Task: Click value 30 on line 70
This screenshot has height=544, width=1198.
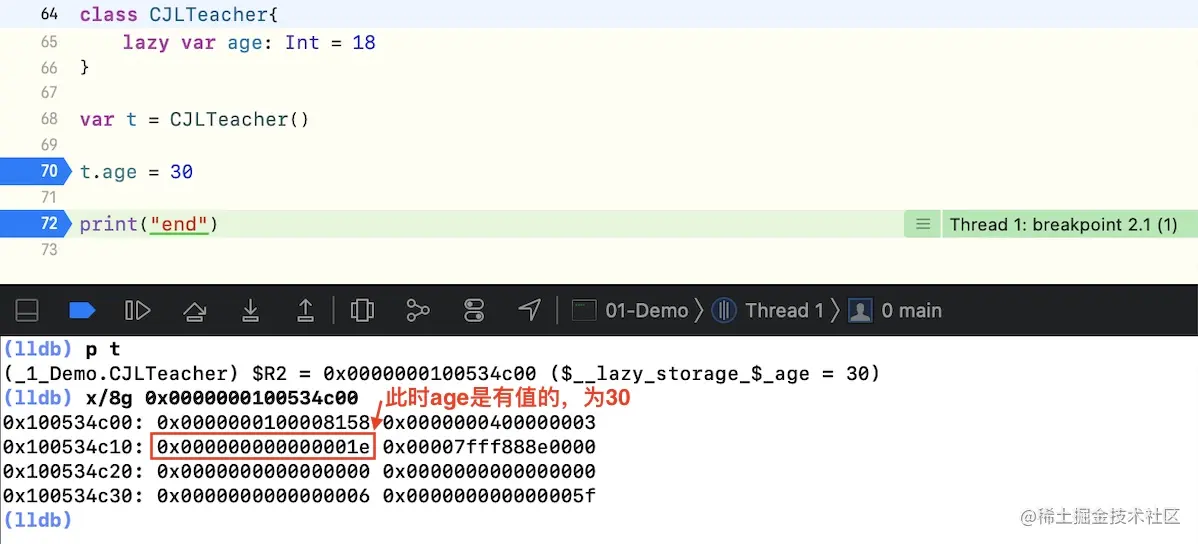Action: [x=182, y=173]
